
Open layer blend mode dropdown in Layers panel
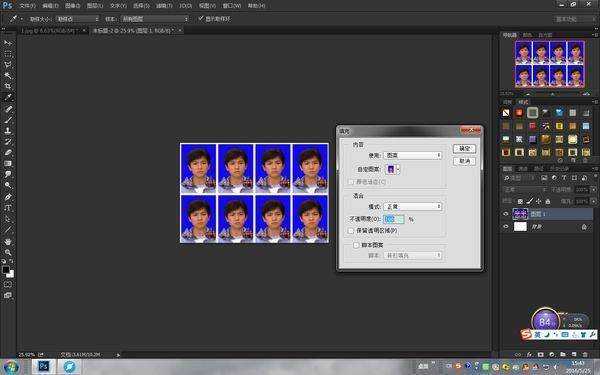[525, 189]
